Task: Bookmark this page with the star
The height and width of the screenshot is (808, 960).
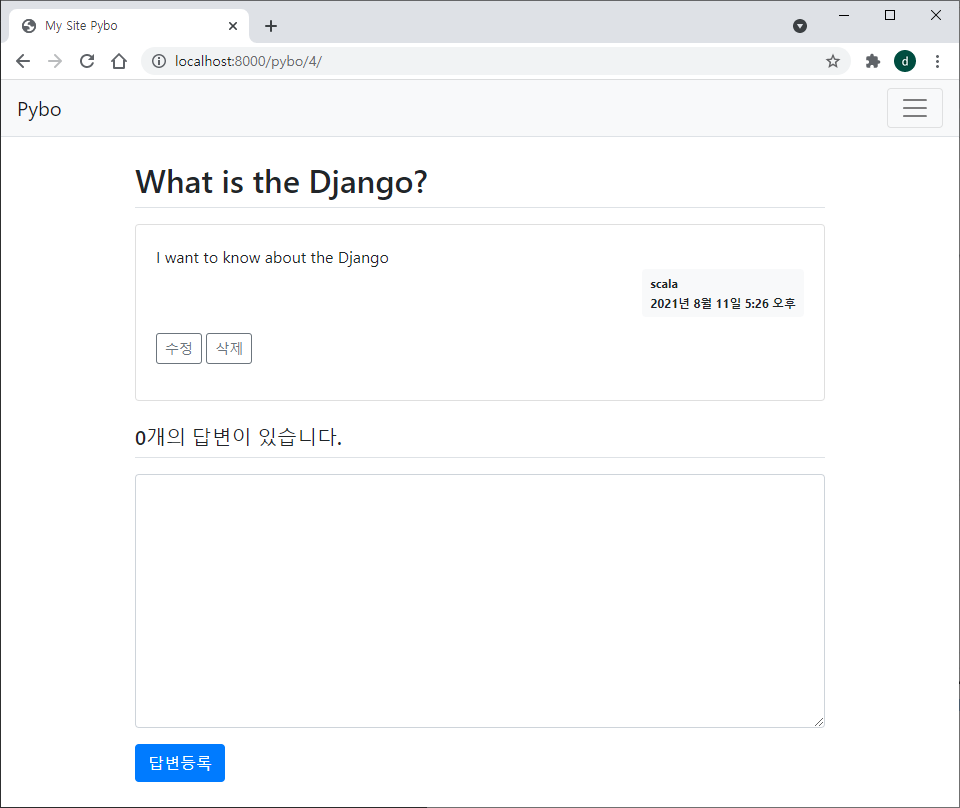Action: pyautogui.click(x=833, y=61)
